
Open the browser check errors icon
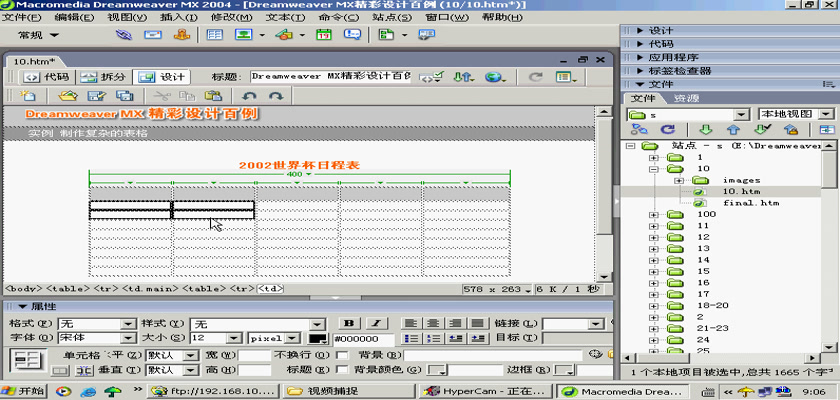(431, 77)
